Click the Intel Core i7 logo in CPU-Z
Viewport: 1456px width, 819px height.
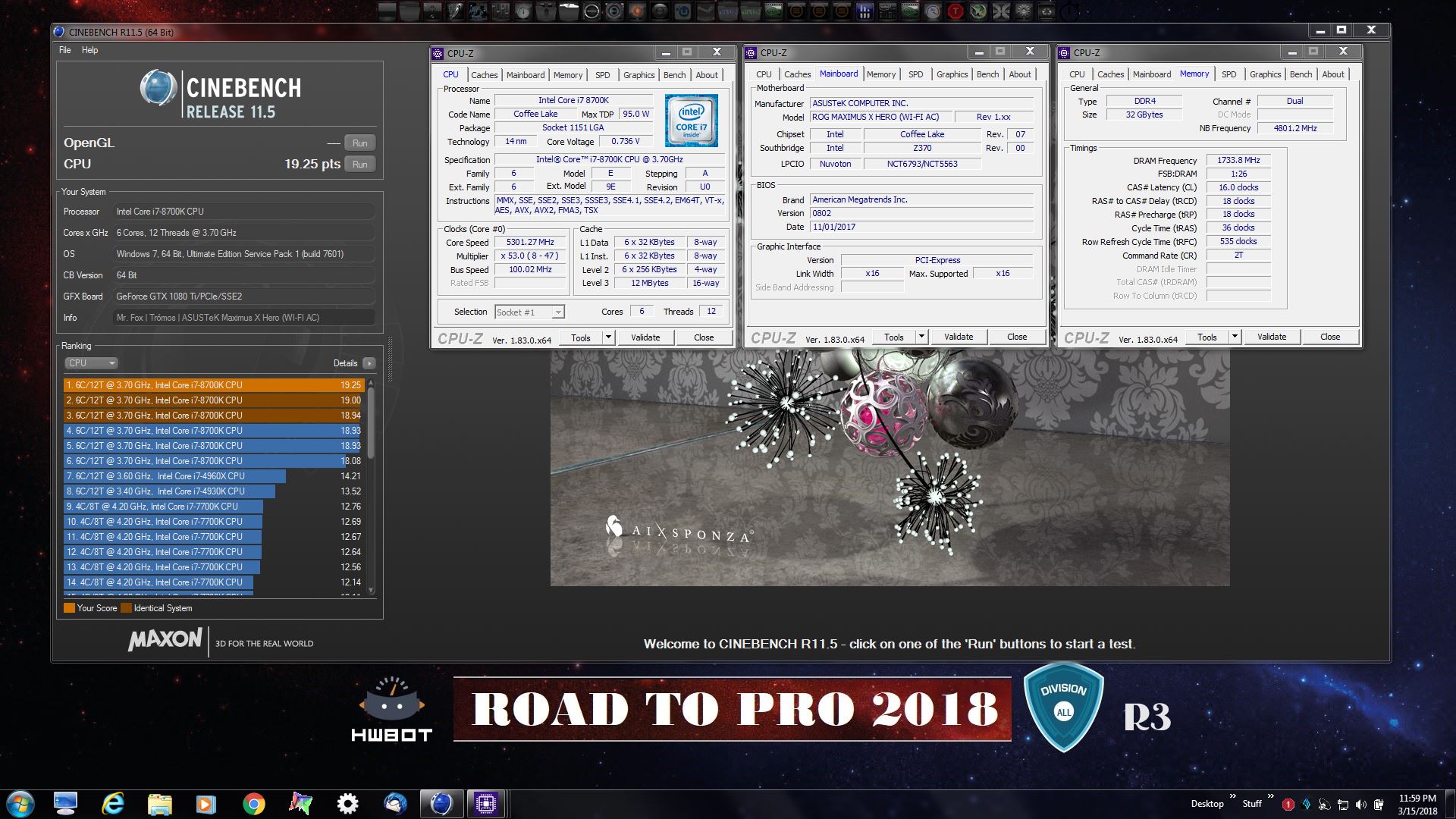coord(692,121)
